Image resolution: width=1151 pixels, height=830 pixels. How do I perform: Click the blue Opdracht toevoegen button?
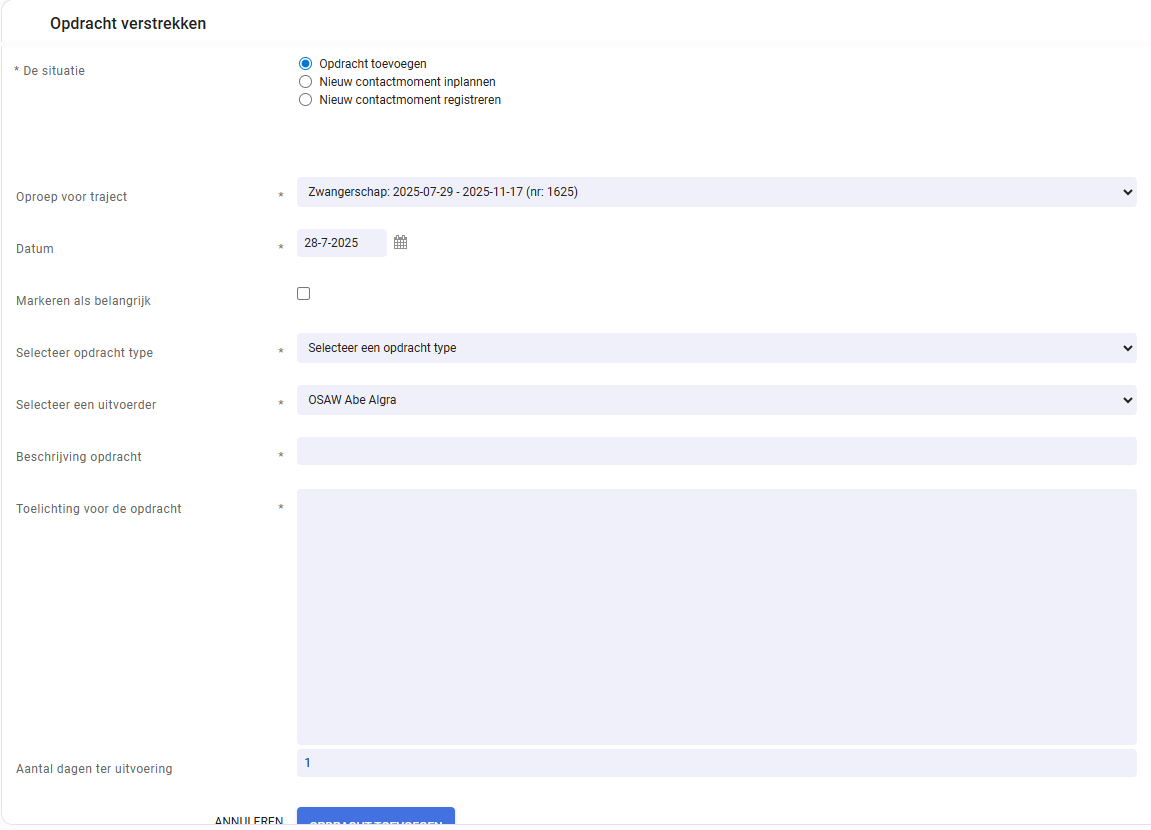pyautogui.click(x=376, y=816)
